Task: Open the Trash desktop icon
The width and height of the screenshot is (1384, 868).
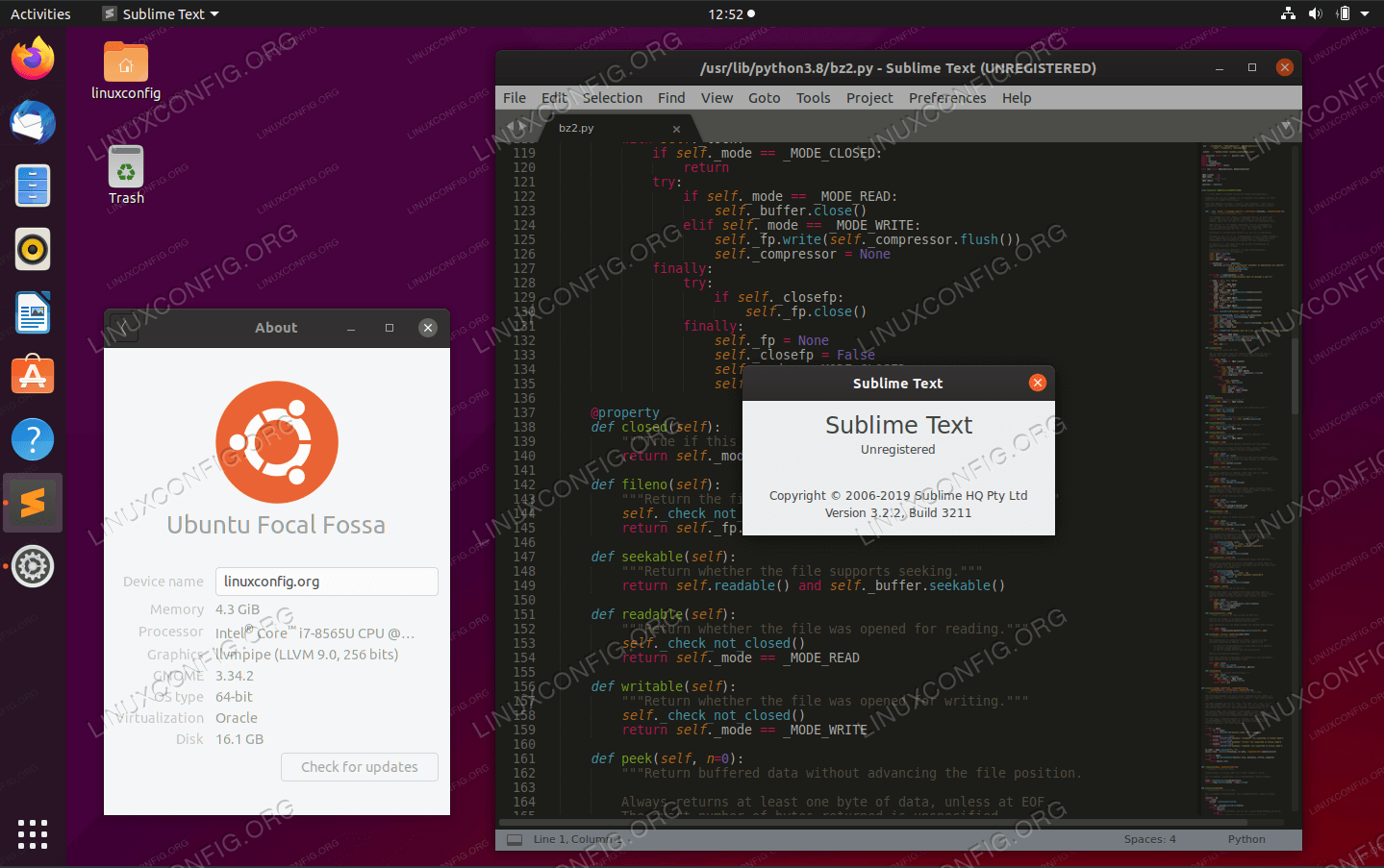Action: pos(126,175)
